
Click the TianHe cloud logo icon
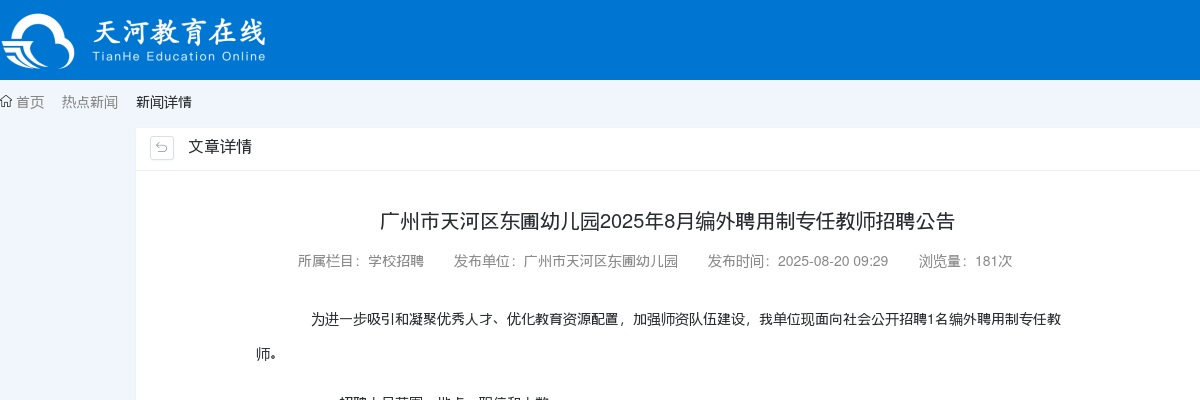point(38,42)
